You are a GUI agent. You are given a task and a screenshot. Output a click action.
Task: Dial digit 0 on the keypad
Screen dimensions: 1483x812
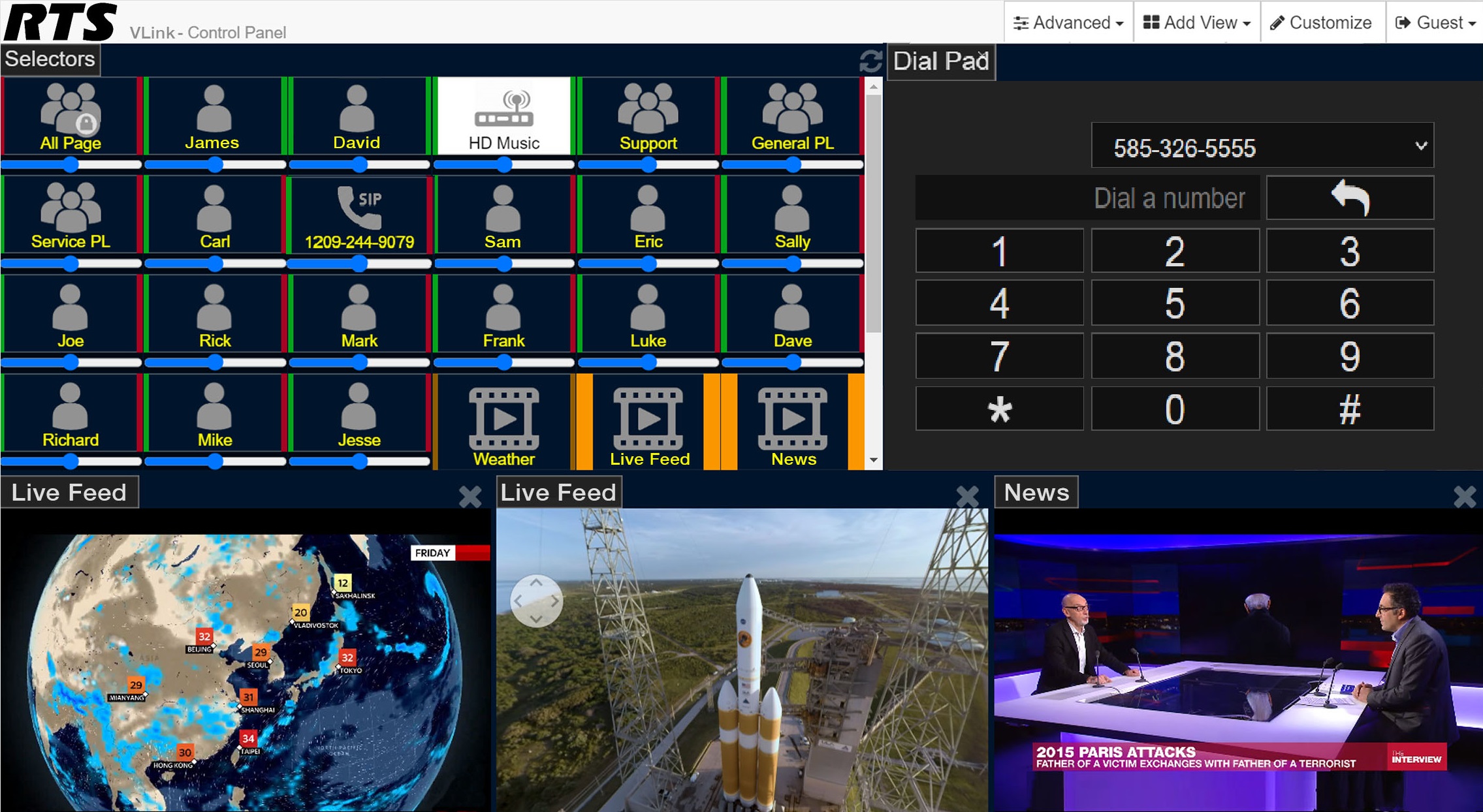point(1175,409)
